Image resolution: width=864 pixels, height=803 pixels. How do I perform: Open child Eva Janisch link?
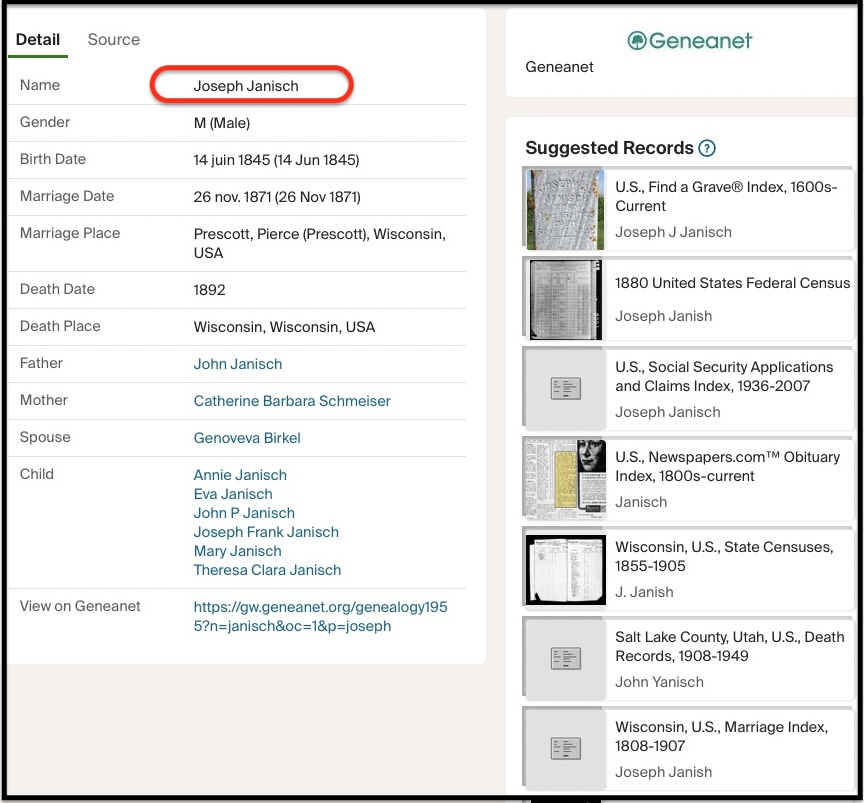click(x=233, y=494)
